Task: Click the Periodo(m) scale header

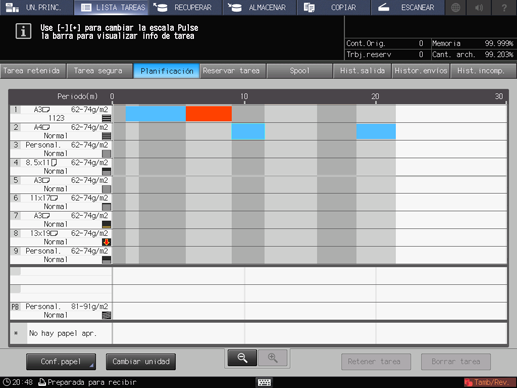Action: [x=77, y=96]
